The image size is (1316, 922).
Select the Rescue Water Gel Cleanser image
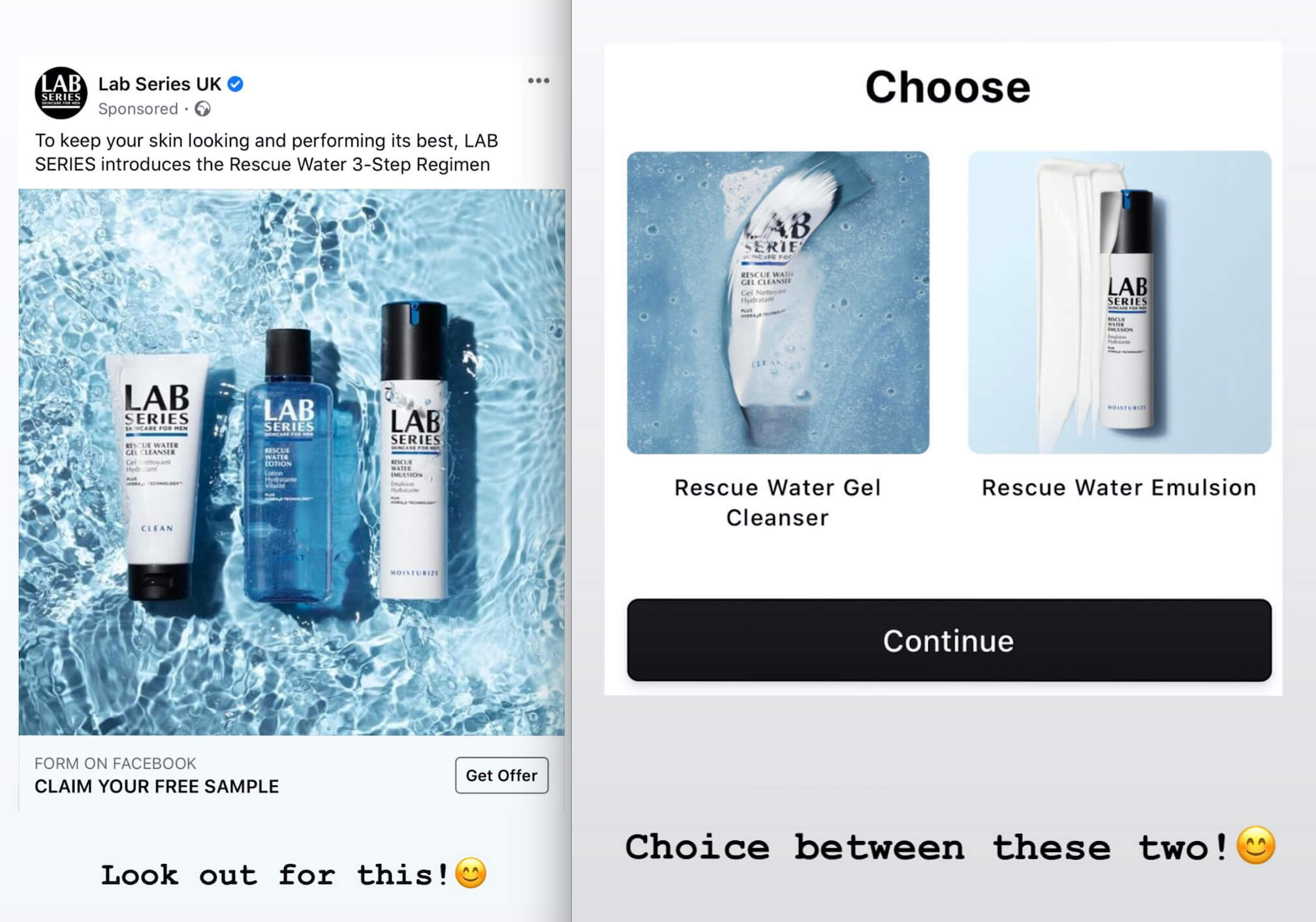click(778, 302)
